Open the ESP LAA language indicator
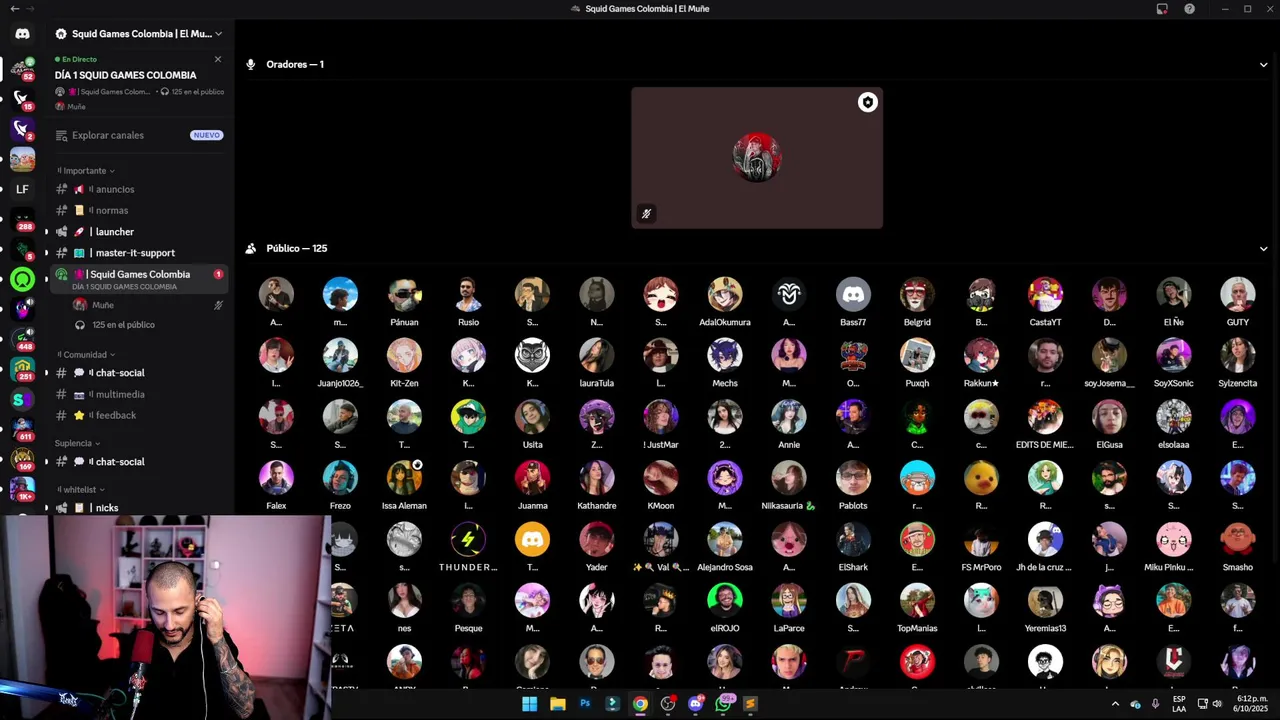 [1179, 704]
